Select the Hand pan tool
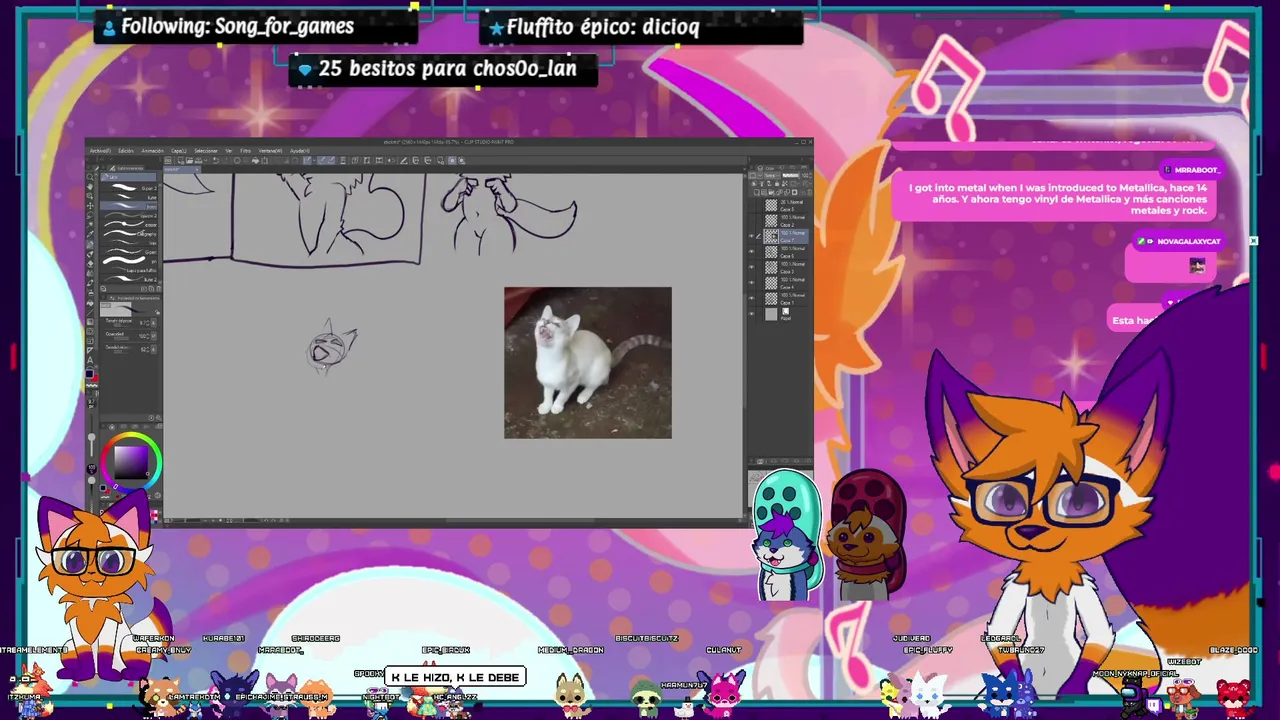 (90, 187)
